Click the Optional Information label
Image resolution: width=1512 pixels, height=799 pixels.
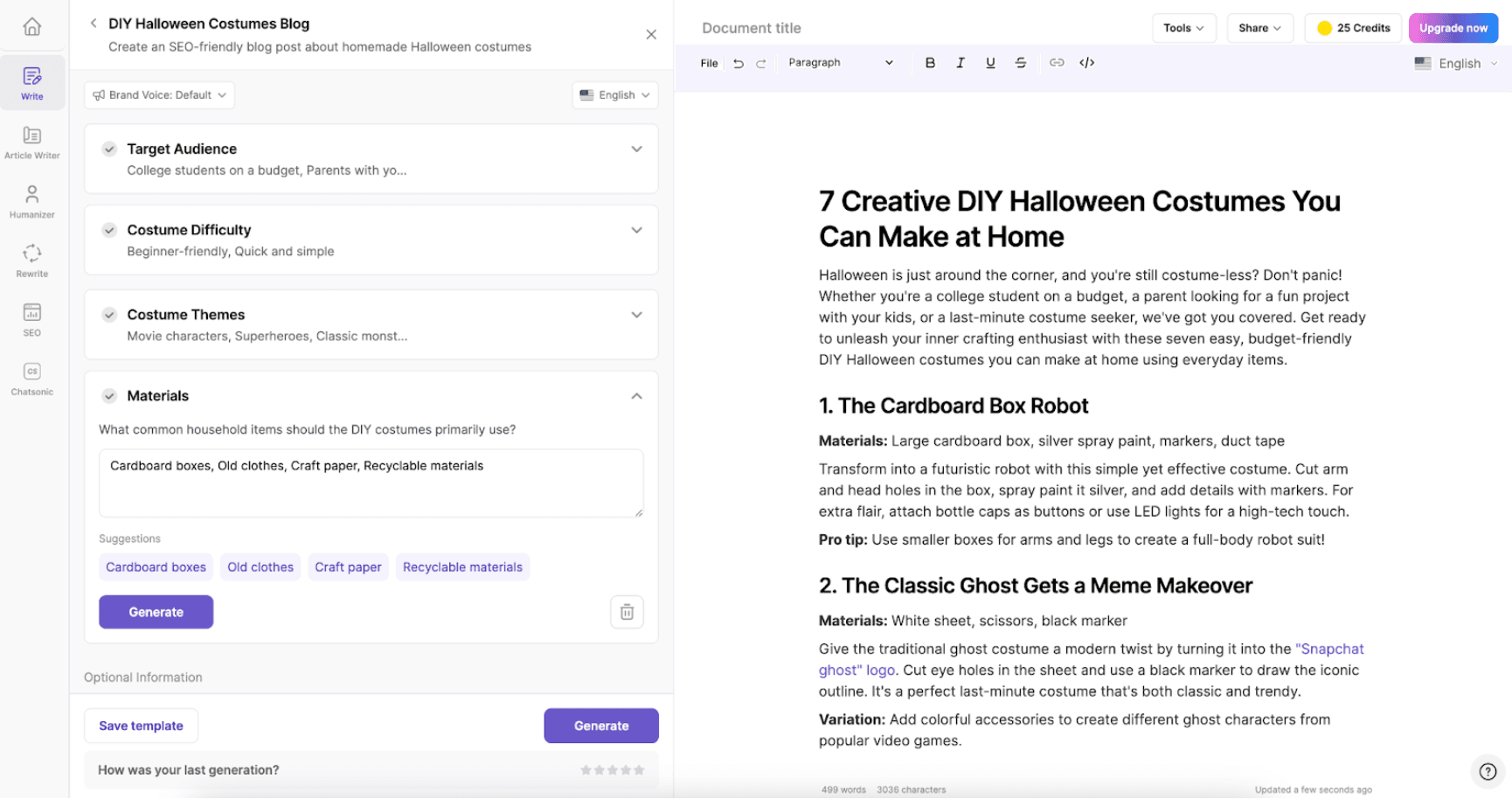coord(143,677)
